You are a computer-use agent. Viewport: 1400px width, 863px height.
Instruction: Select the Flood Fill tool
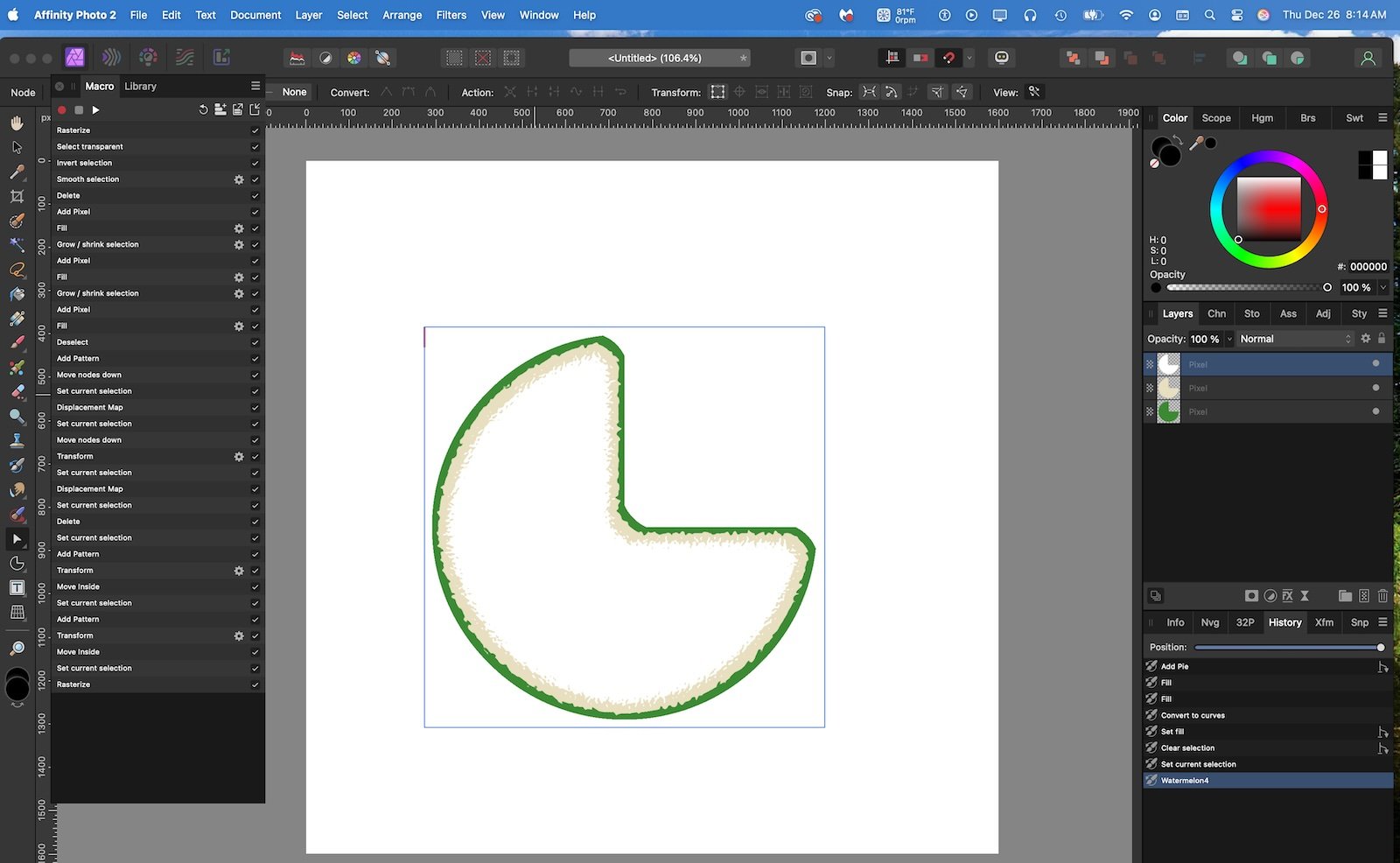click(x=17, y=294)
